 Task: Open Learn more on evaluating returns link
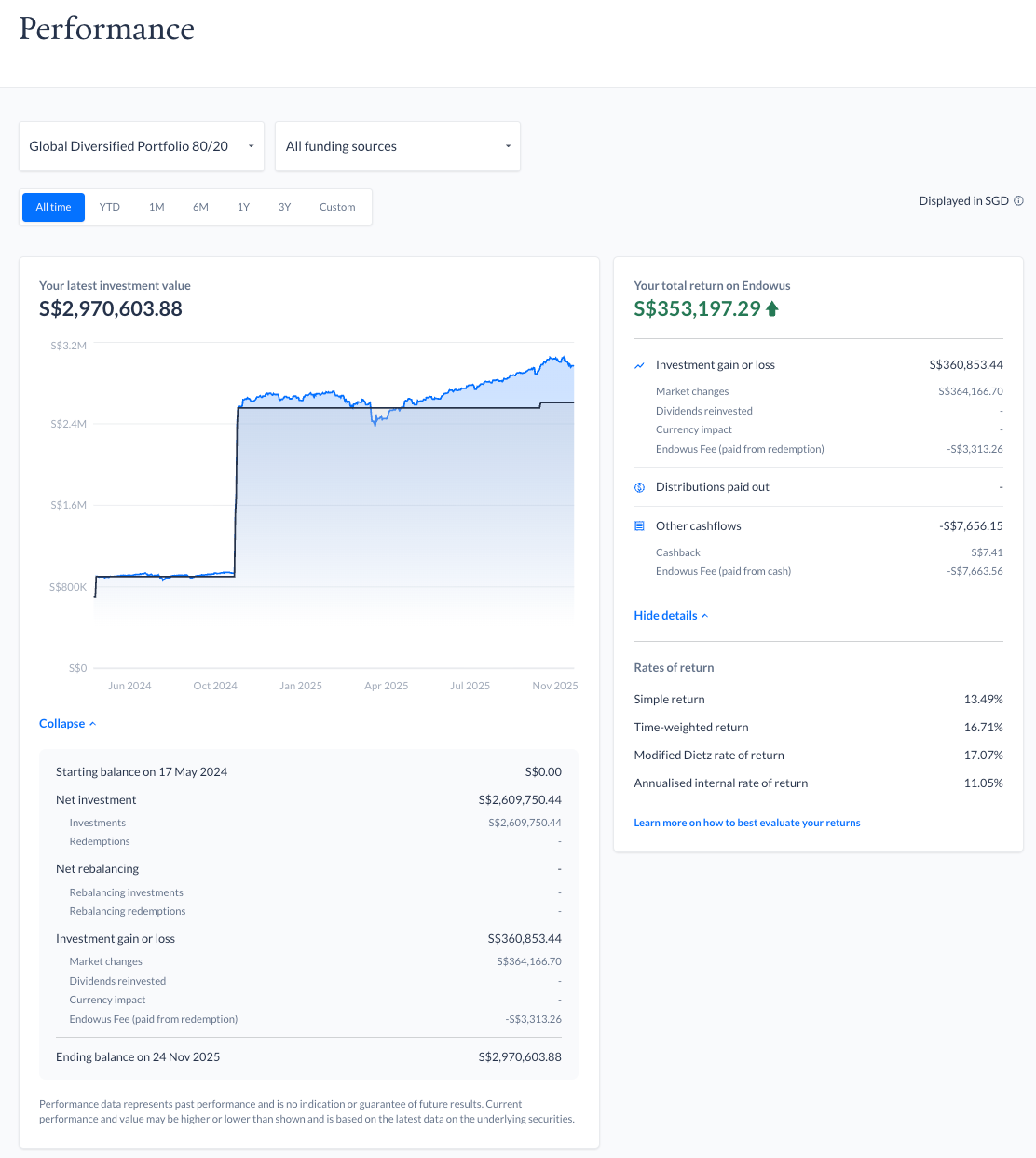746,823
